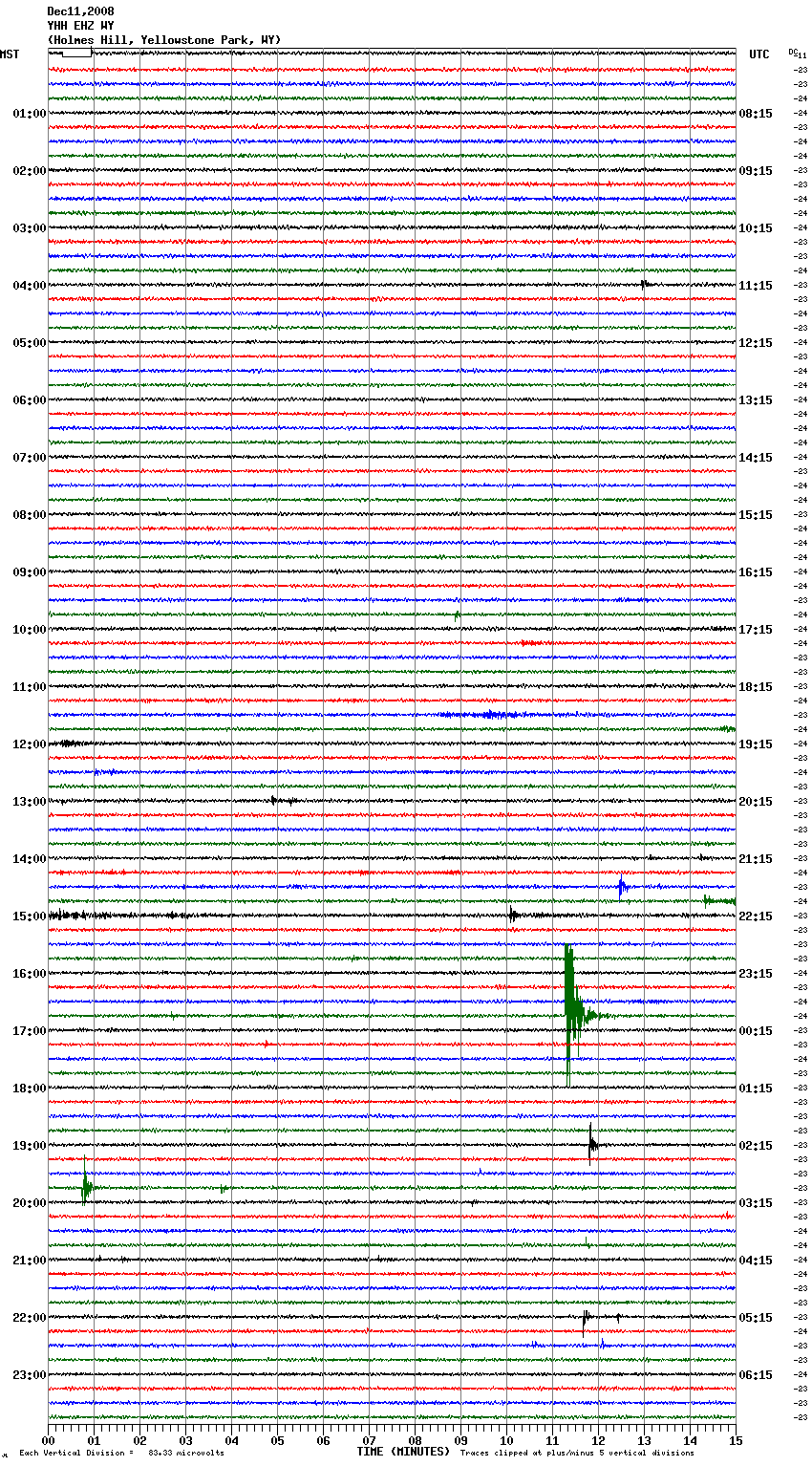Click the x-axis 03 minute tick label
The height and width of the screenshot is (1466, 812).
coord(185,1440)
